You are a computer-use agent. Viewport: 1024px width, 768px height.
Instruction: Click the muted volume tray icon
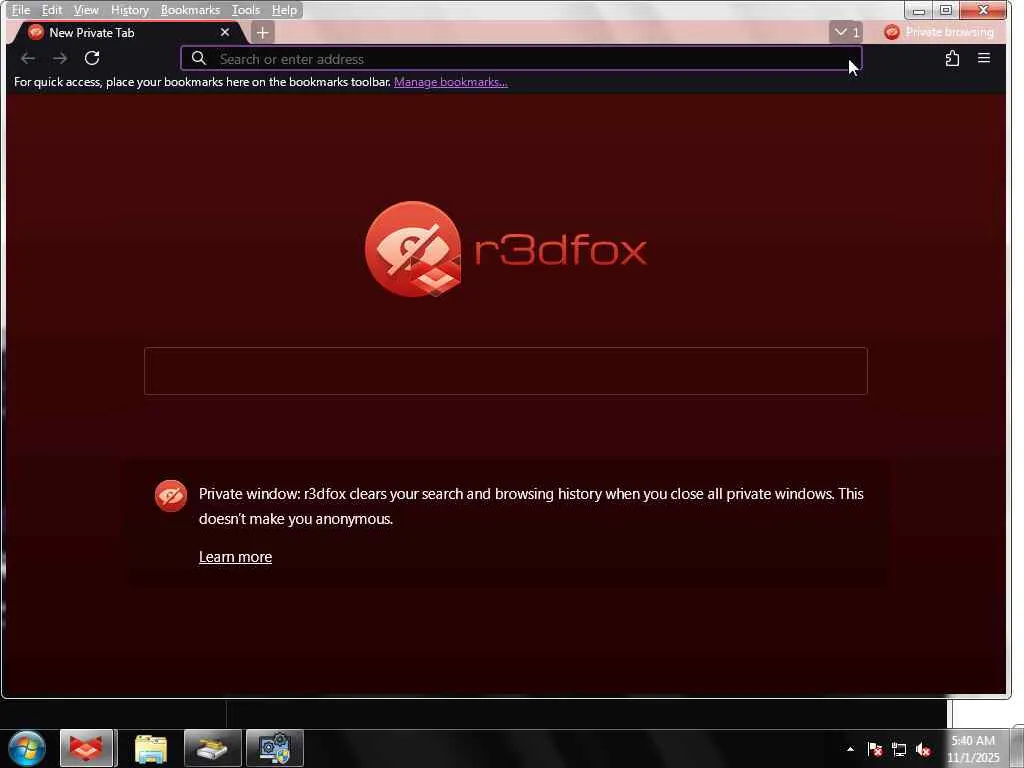(923, 750)
